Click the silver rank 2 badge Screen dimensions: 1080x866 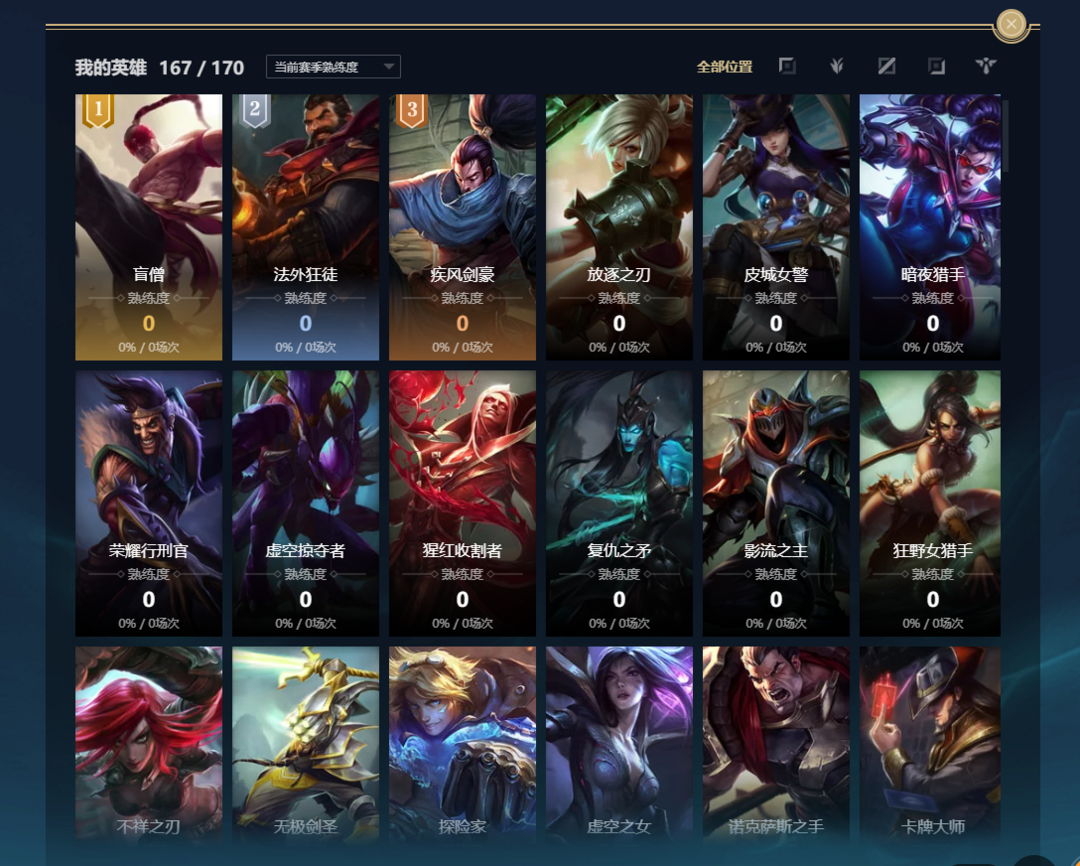pyautogui.click(x=255, y=111)
